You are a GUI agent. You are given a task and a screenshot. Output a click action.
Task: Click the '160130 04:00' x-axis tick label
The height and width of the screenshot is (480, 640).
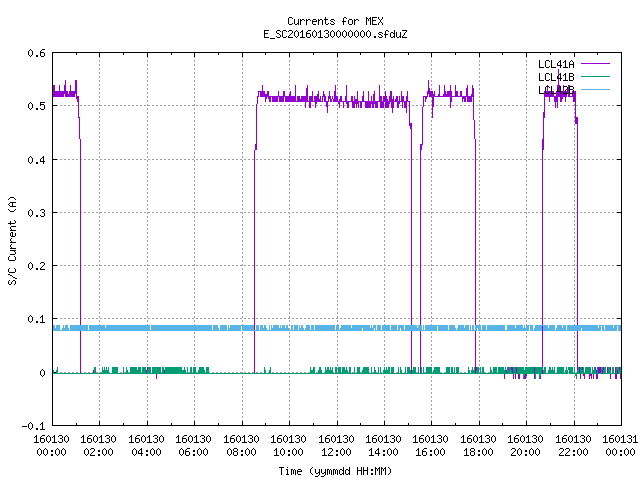tap(146, 446)
